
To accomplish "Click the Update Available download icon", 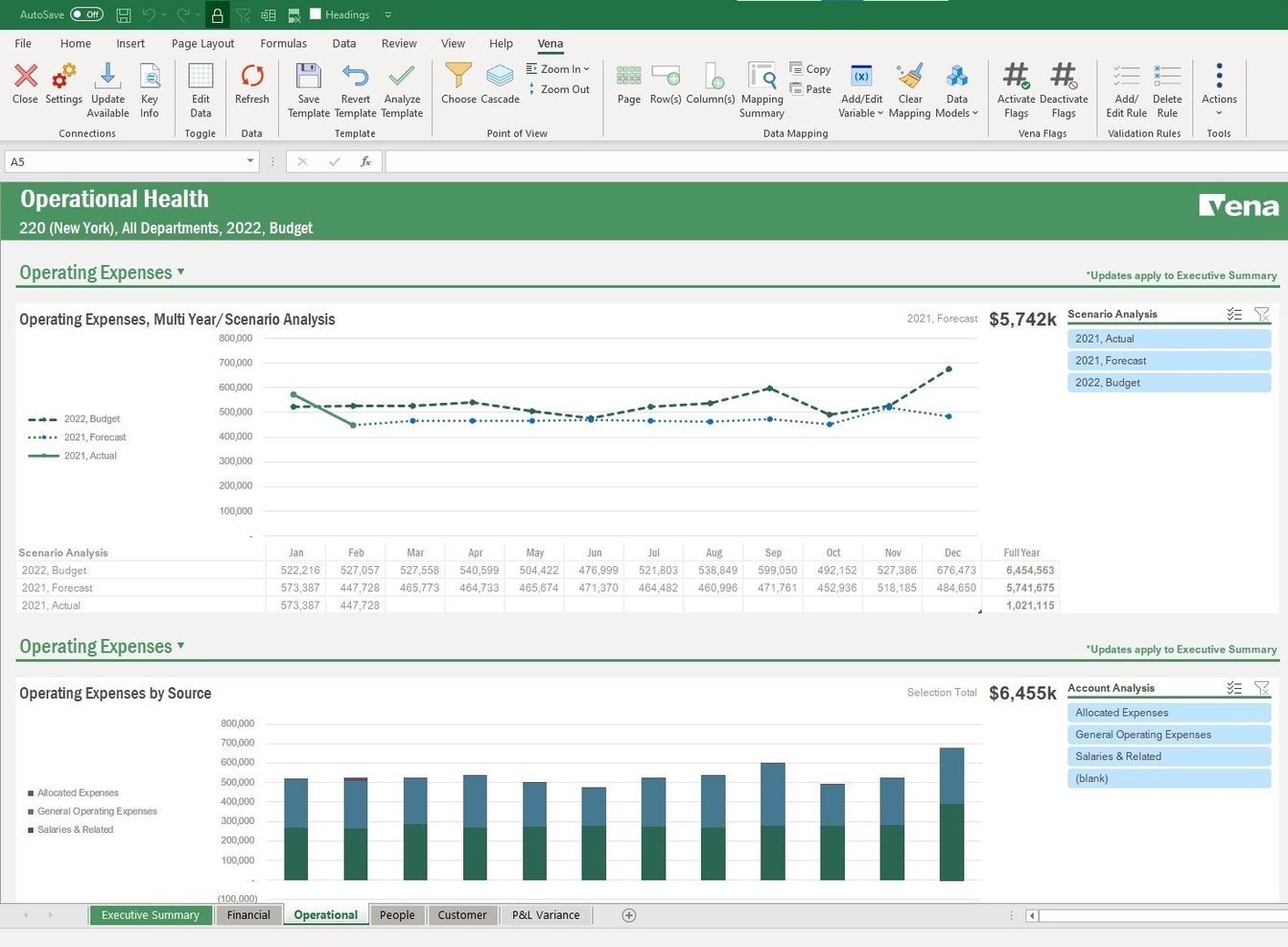I will click(107, 76).
